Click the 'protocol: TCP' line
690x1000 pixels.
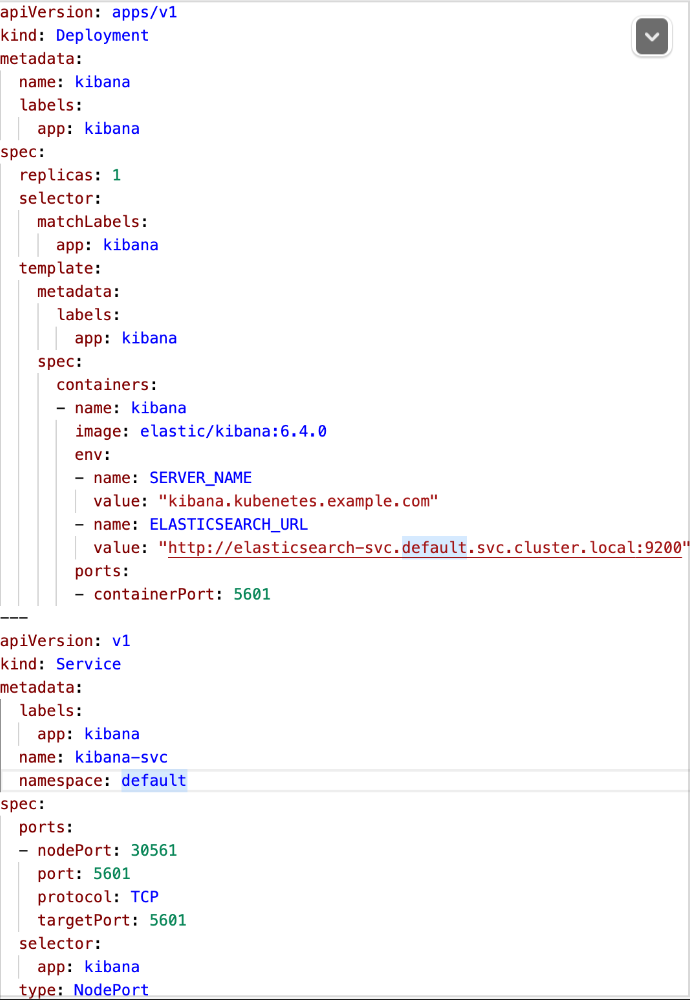(x=98, y=897)
